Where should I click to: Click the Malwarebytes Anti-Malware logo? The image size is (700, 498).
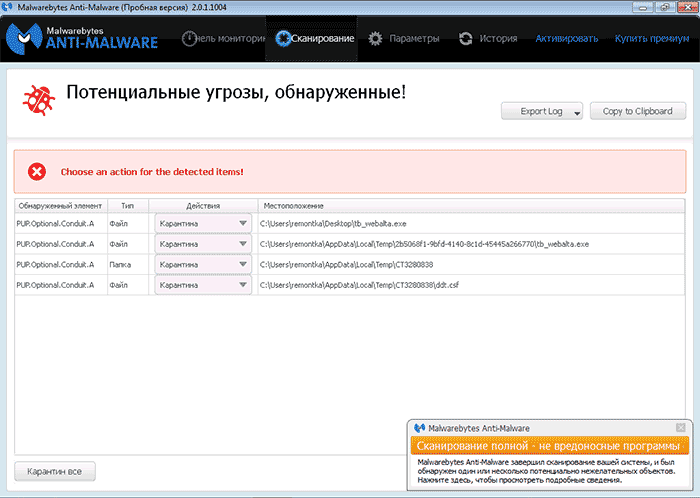[x=83, y=38]
